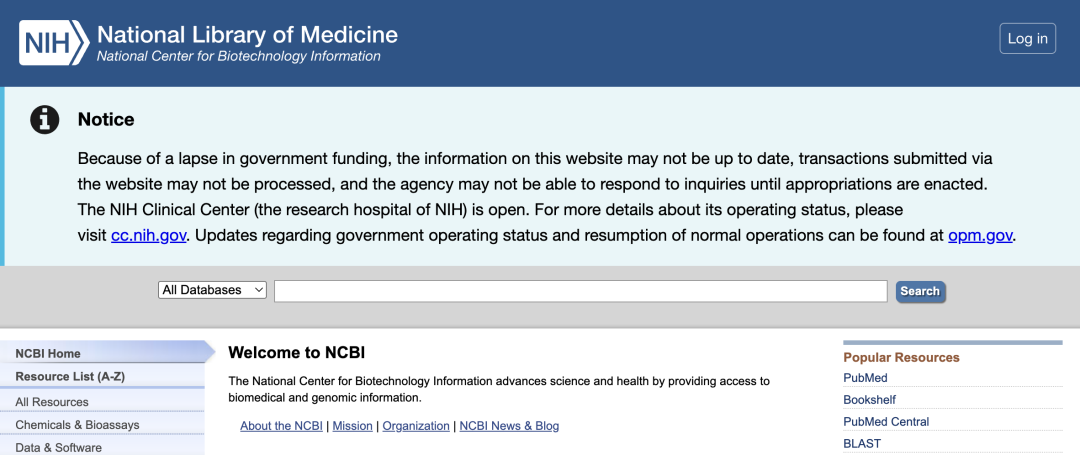Click the NIH logo icon
The width and height of the screenshot is (1080, 455).
coord(52,42)
